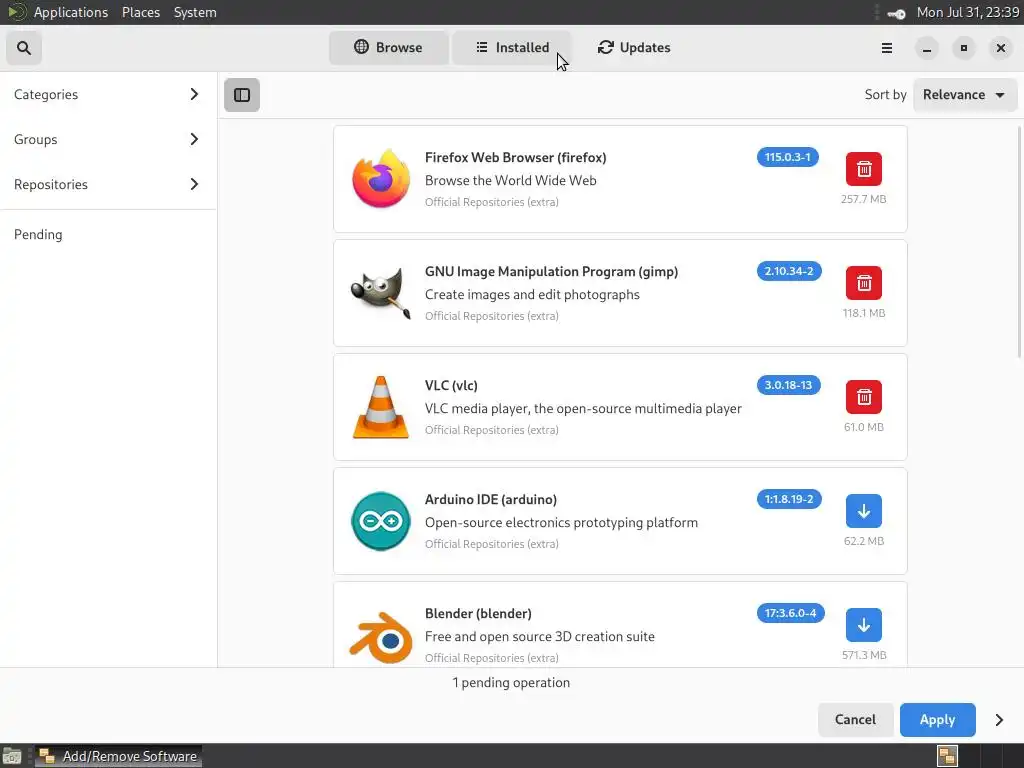Click the Blender logo icon

coord(381,637)
